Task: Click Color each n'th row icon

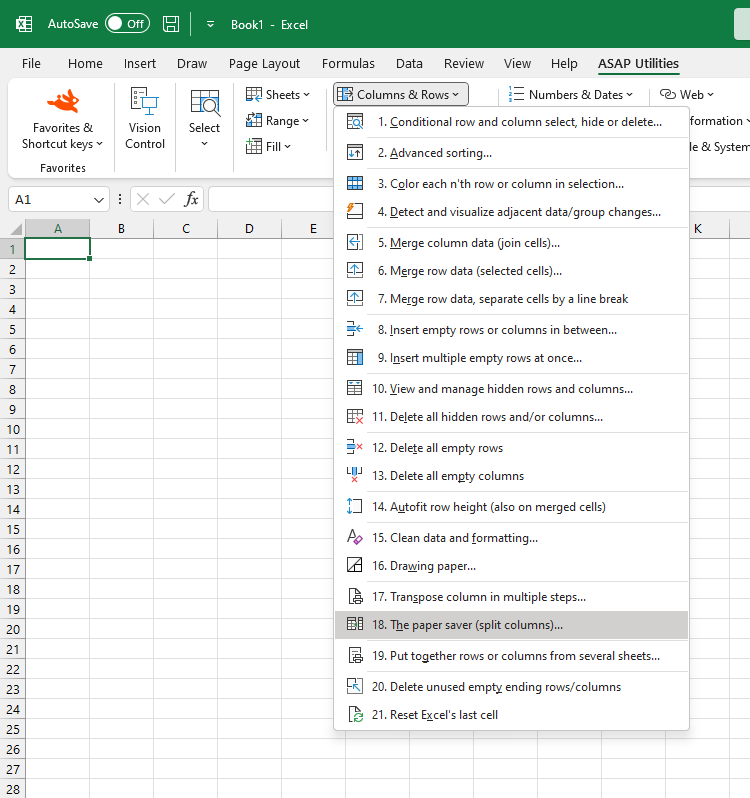Action: tap(355, 184)
